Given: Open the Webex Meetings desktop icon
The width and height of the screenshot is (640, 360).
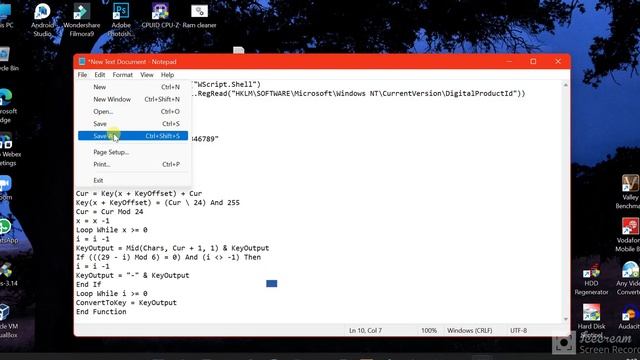Looking at the screenshot, I should [8, 149].
